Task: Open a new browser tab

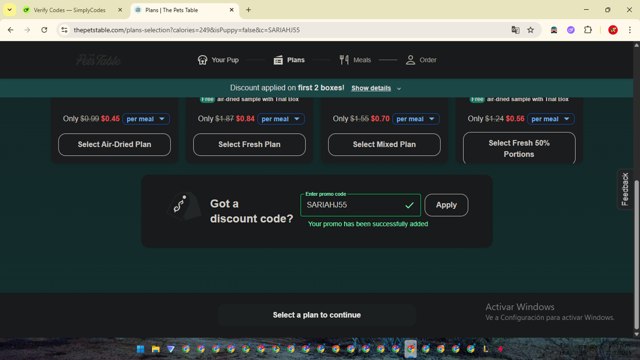Action: pyautogui.click(x=248, y=10)
